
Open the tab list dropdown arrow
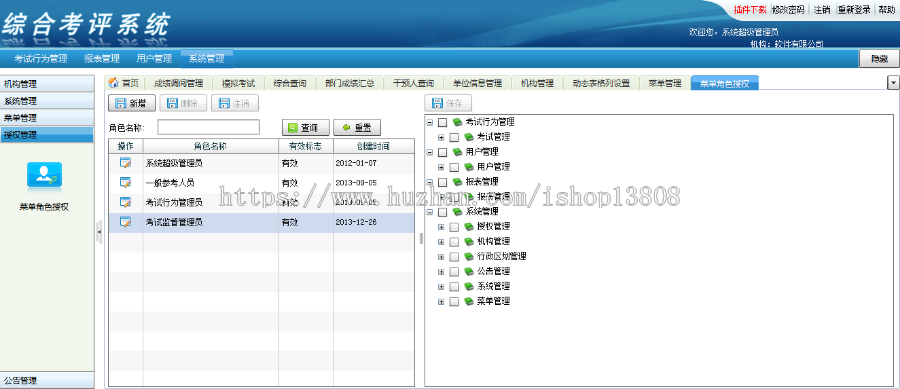tap(893, 83)
